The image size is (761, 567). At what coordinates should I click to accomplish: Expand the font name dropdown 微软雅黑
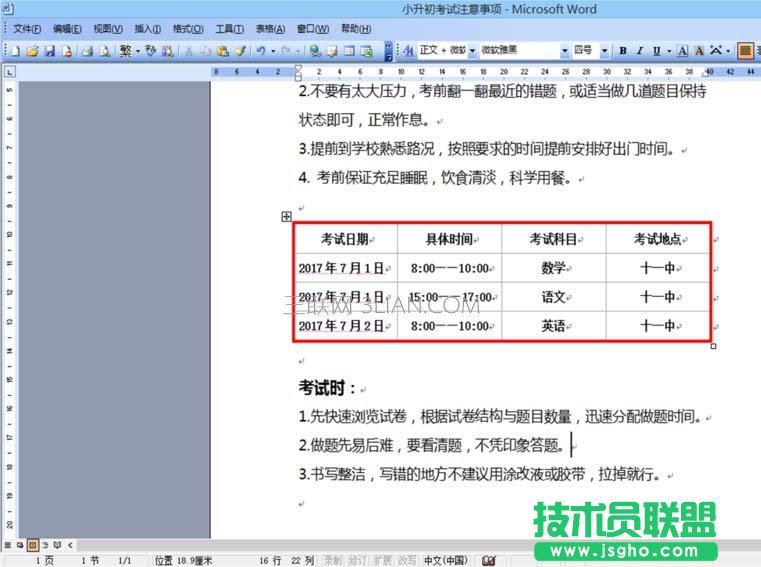coord(564,50)
